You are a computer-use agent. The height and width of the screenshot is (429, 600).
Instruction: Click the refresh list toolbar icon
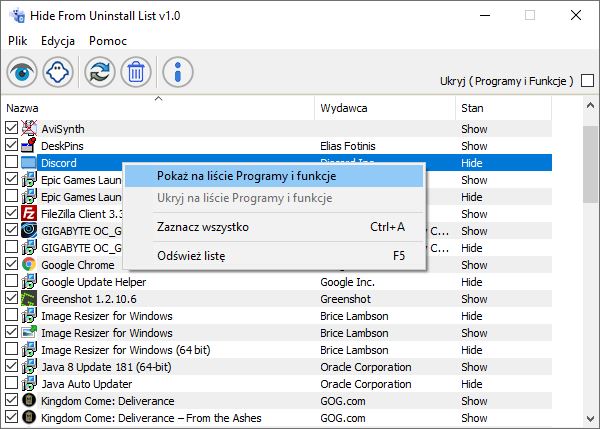pyautogui.click(x=100, y=72)
